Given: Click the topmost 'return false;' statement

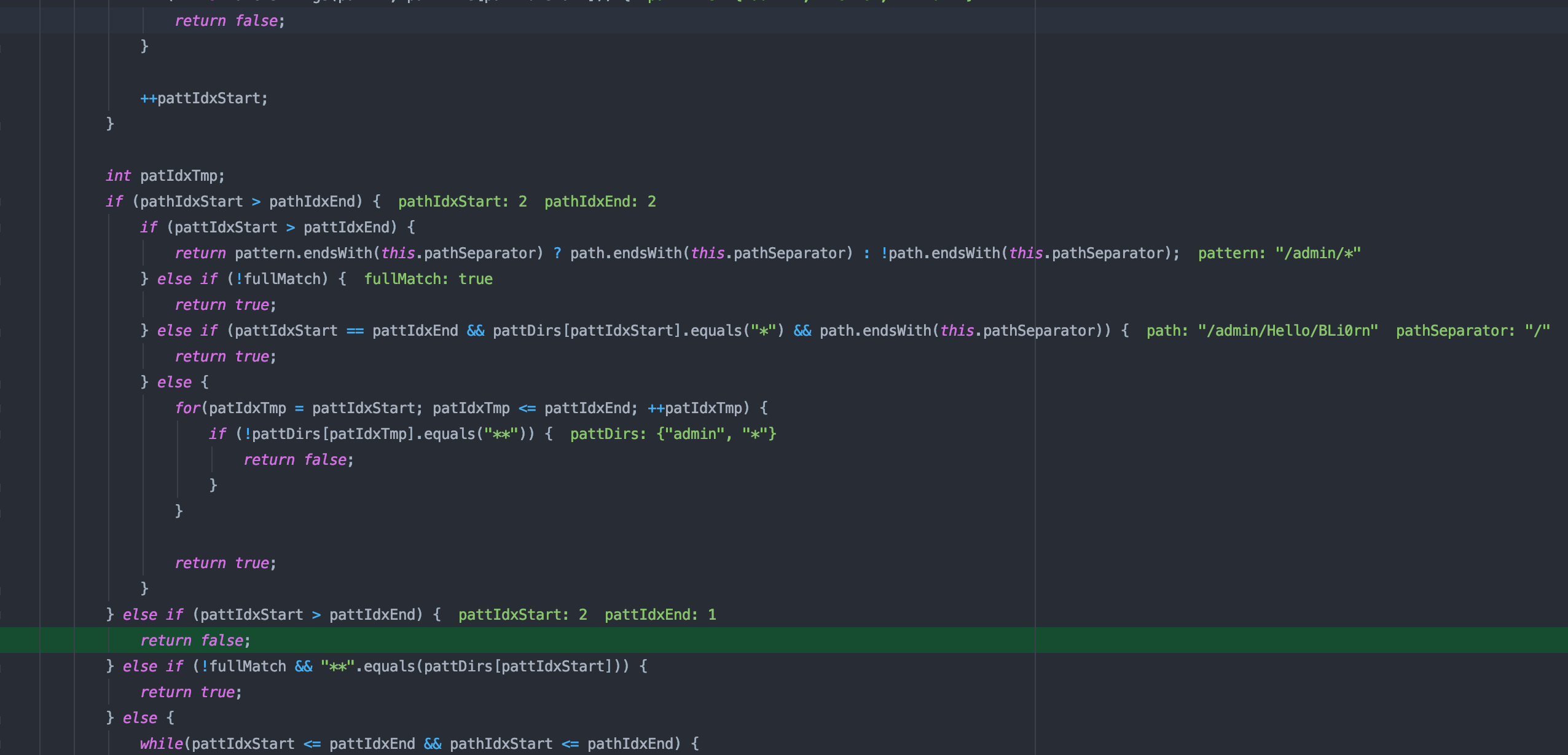Looking at the screenshot, I should 230,20.
